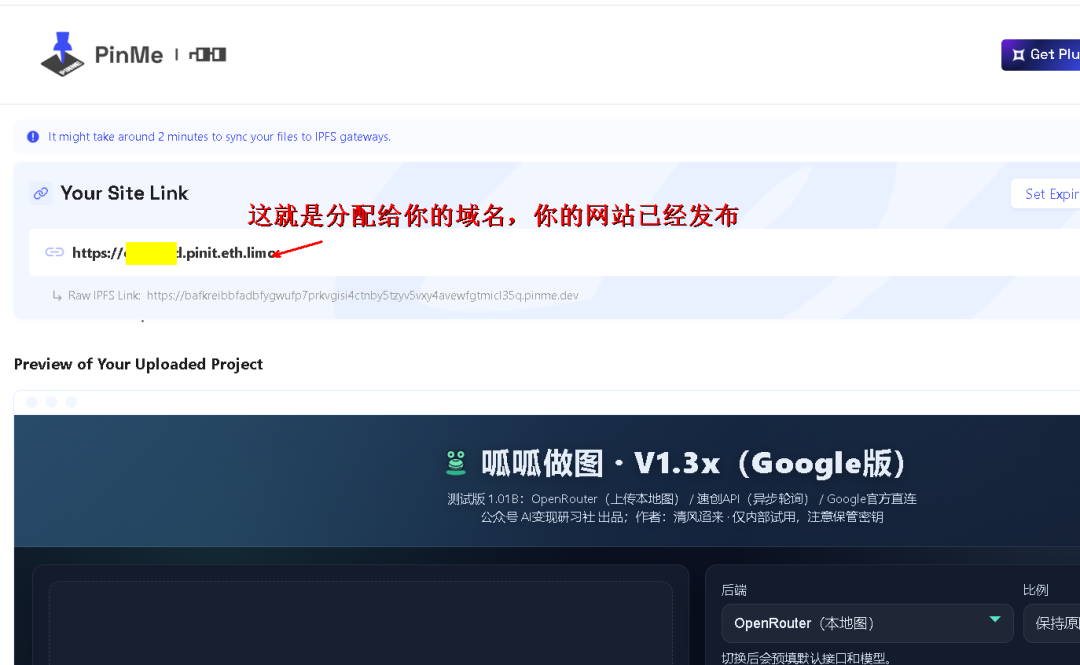Select the Raw IPFS Link label
This screenshot has width=1080, height=665.
tap(104, 296)
